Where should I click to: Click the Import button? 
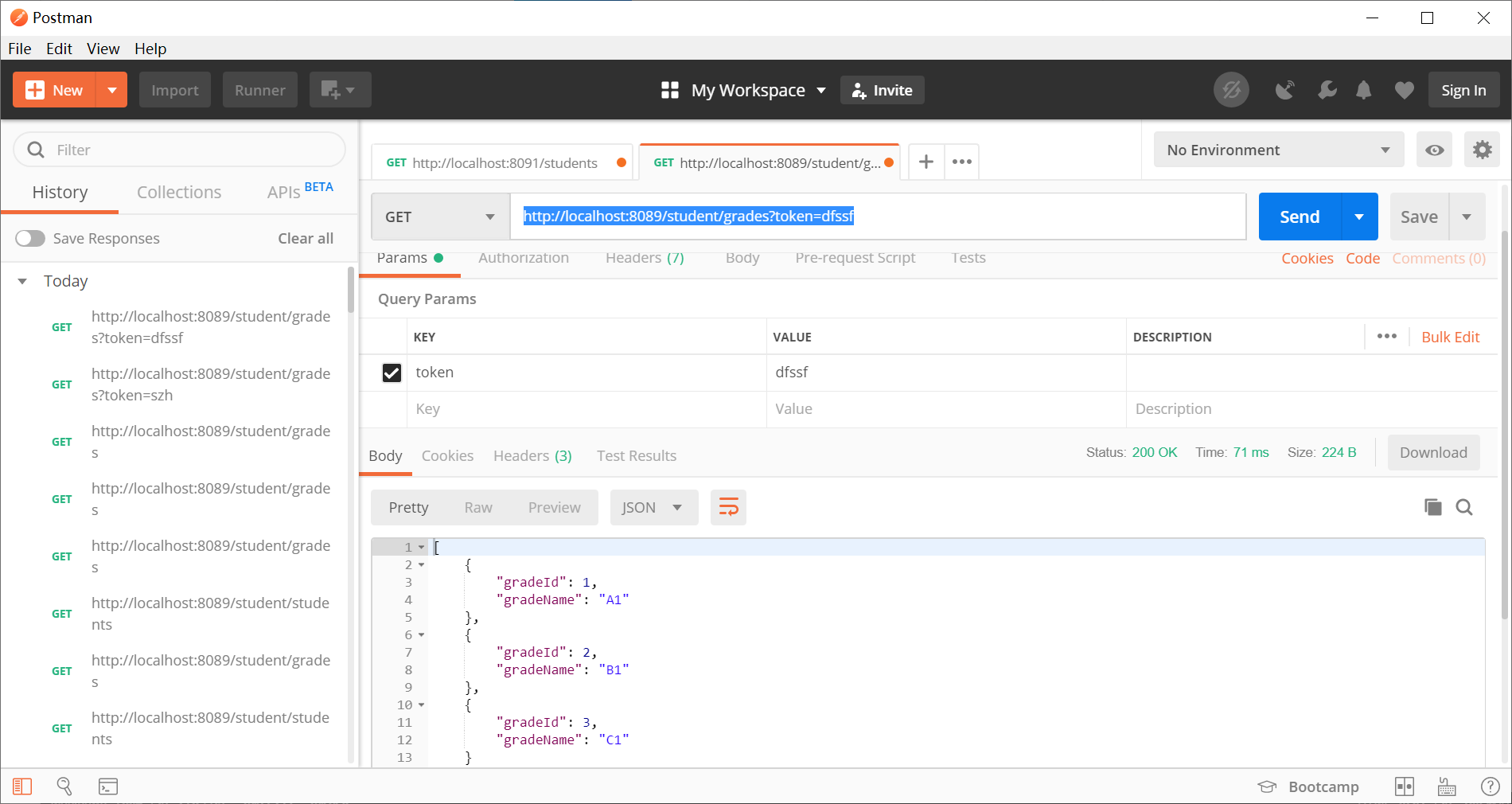pyautogui.click(x=175, y=90)
